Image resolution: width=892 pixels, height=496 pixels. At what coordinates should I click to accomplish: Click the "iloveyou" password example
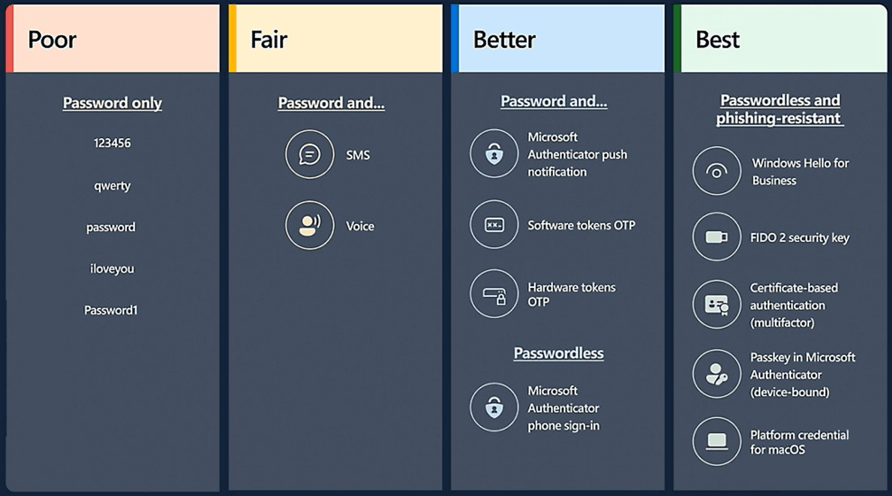[x=111, y=268]
